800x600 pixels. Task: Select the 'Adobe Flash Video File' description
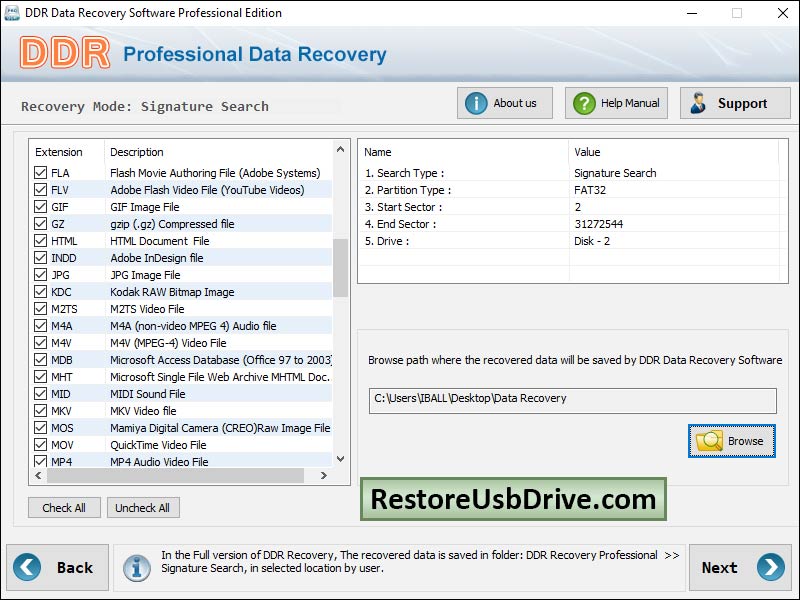[x=207, y=190]
